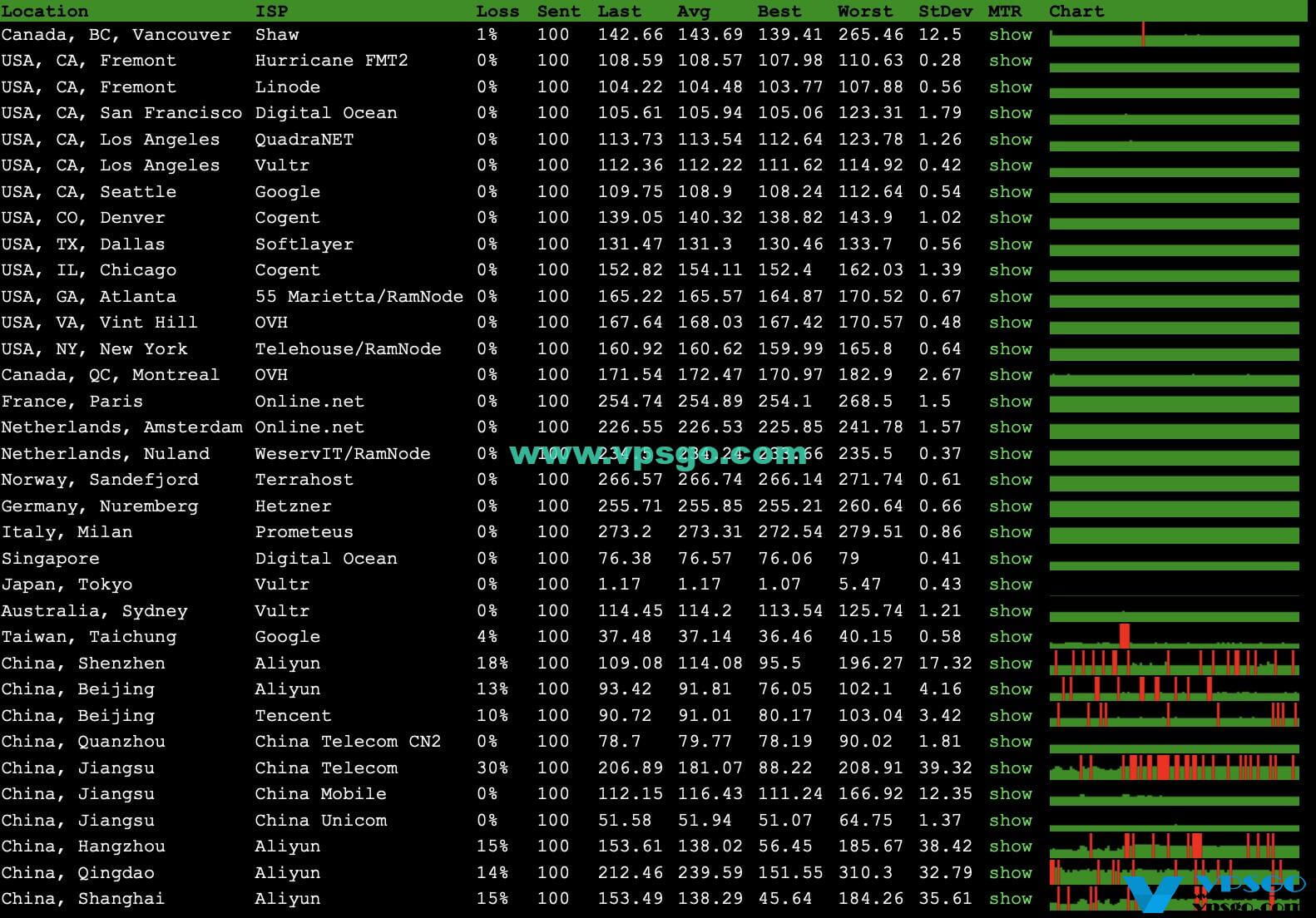Click 'show' for Qingdao Aliyun row
This screenshot has height=918, width=1316.
click(x=1010, y=873)
